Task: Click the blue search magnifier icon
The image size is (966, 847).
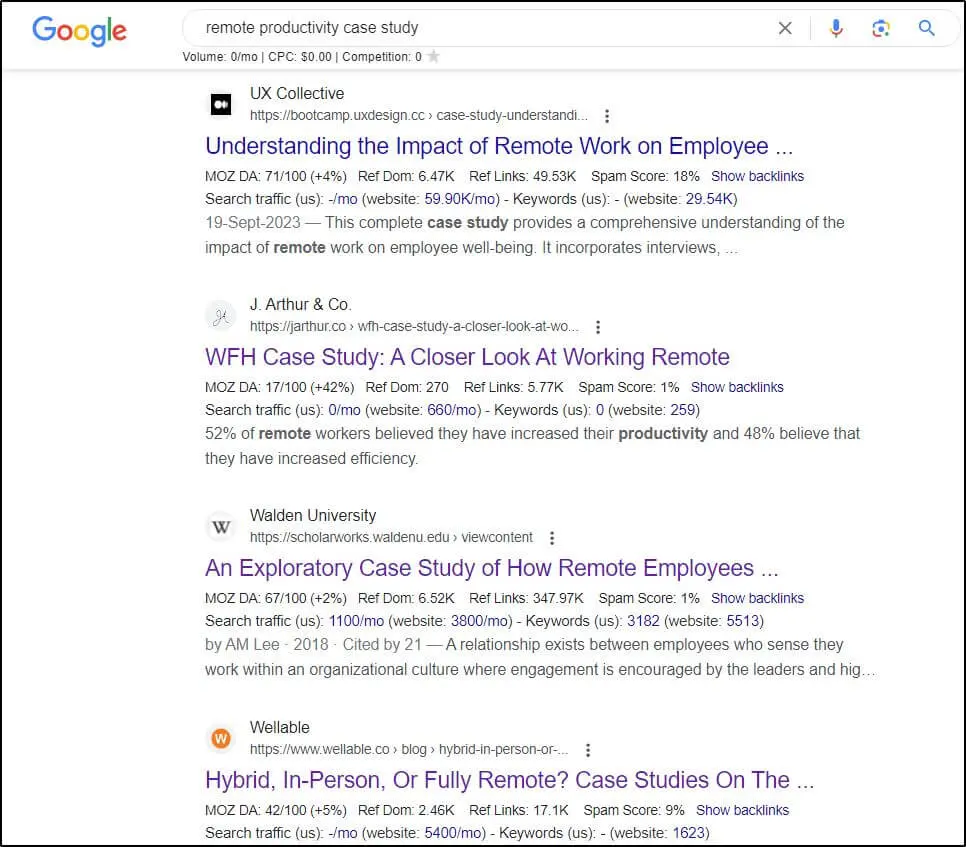Action: tap(925, 28)
